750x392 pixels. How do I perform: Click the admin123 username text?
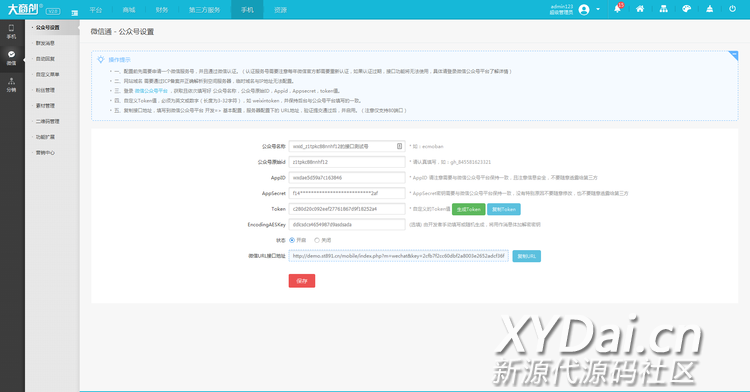[x=562, y=7]
